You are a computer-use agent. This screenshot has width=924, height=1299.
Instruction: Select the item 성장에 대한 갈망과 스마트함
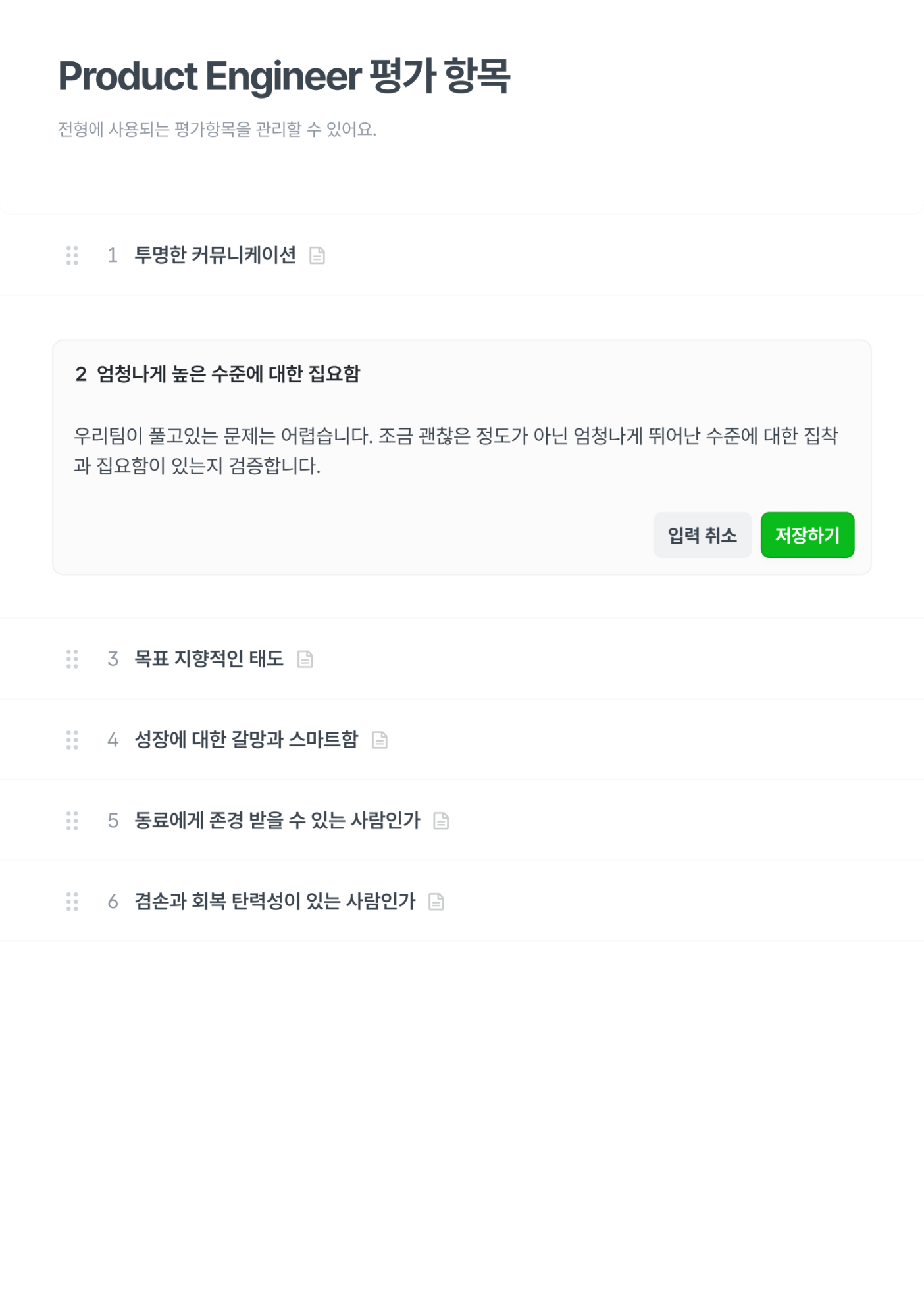point(246,740)
